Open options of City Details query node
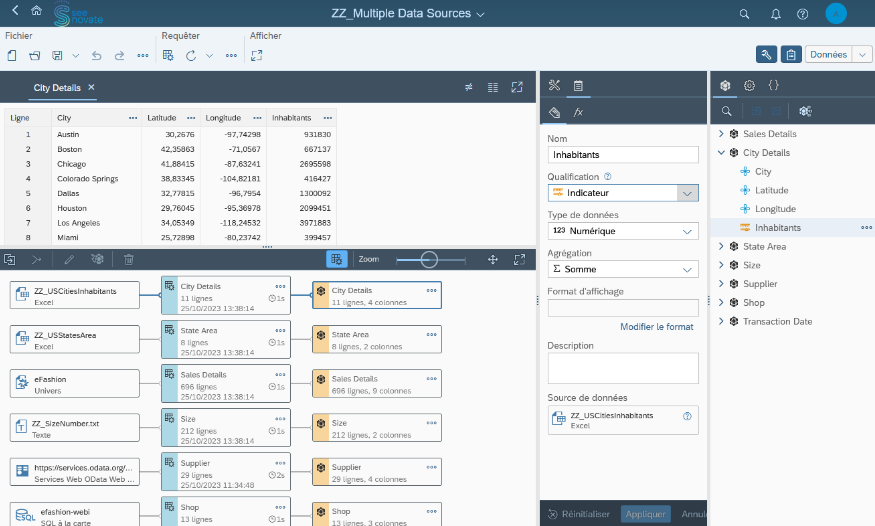This screenshot has height=526, width=875. [x=280, y=286]
